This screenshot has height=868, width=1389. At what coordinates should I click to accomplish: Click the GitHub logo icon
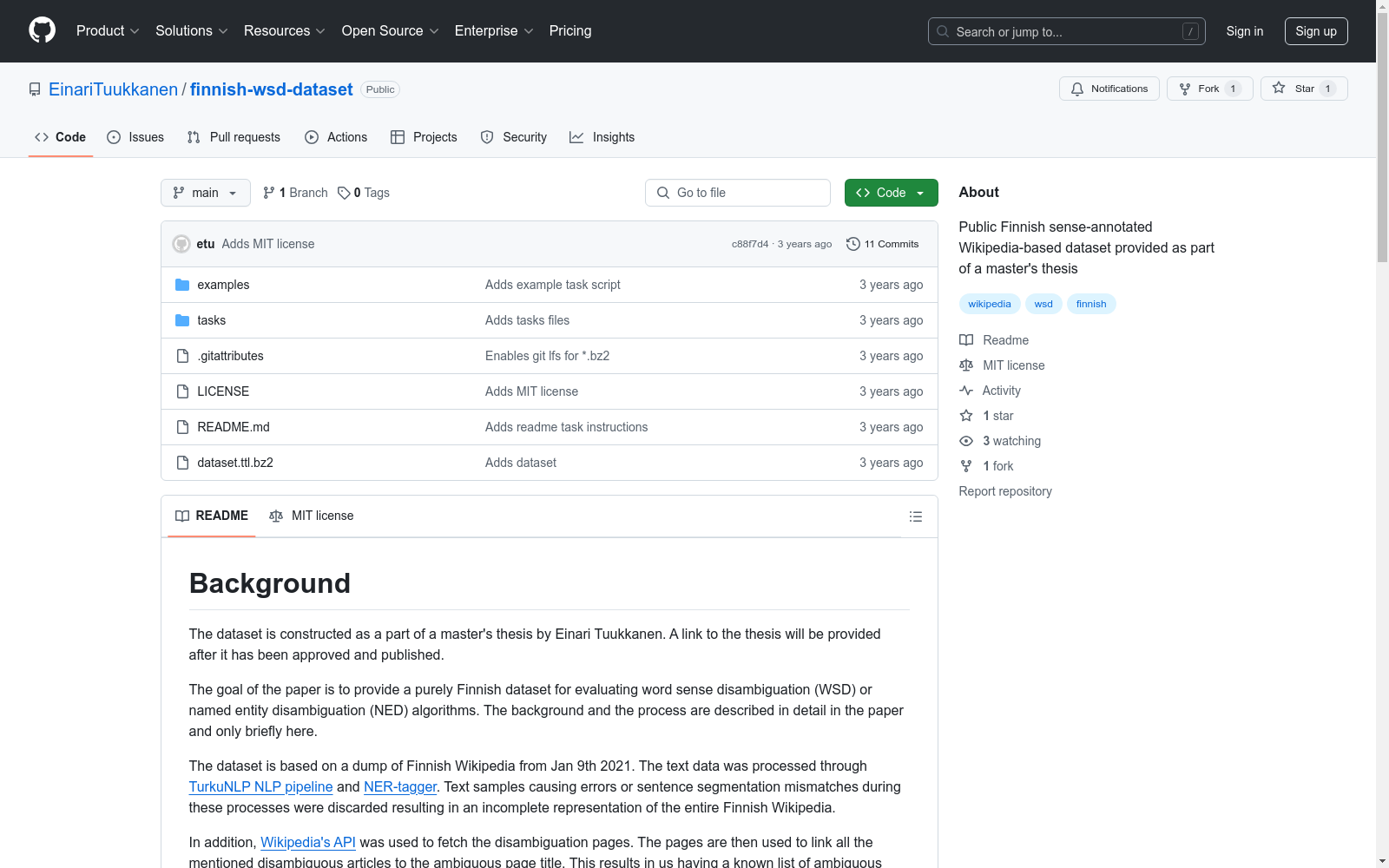tap(42, 30)
